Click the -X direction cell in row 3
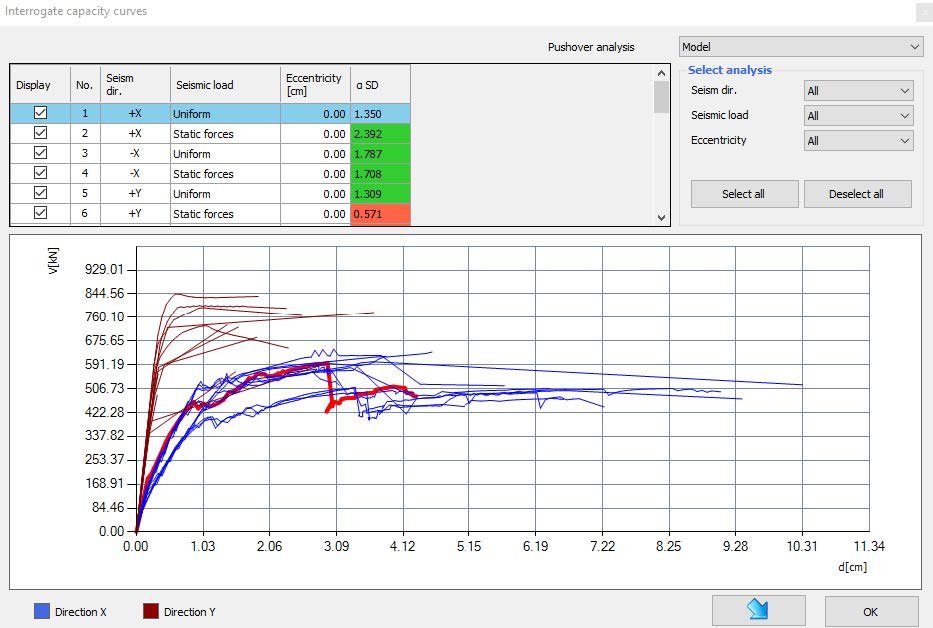 [135, 154]
